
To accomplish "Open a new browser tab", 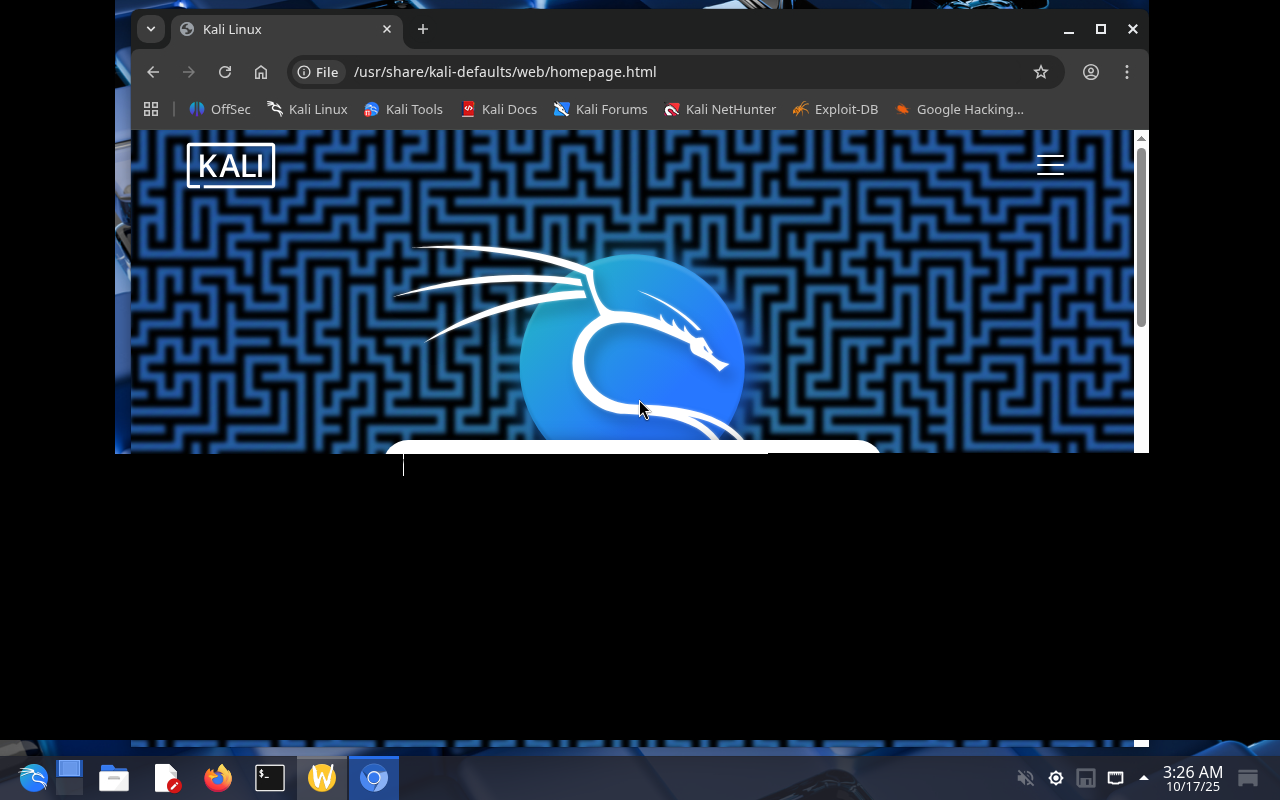I will click(423, 29).
